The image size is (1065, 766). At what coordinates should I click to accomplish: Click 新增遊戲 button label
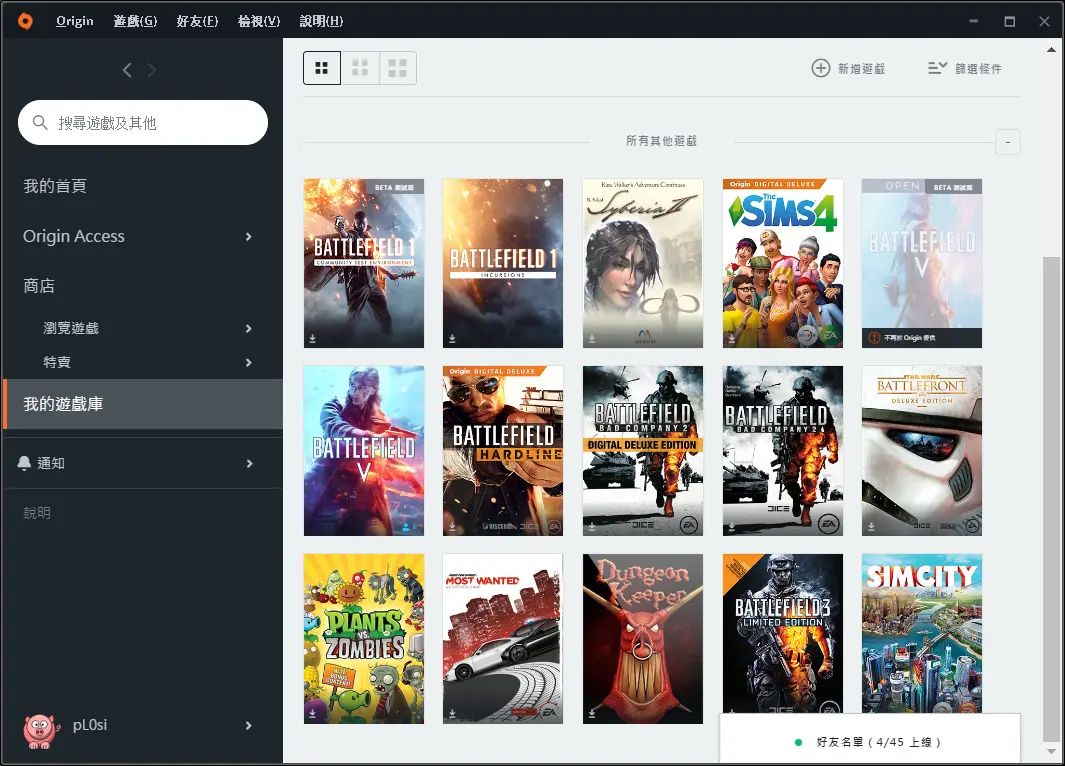coord(861,69)
